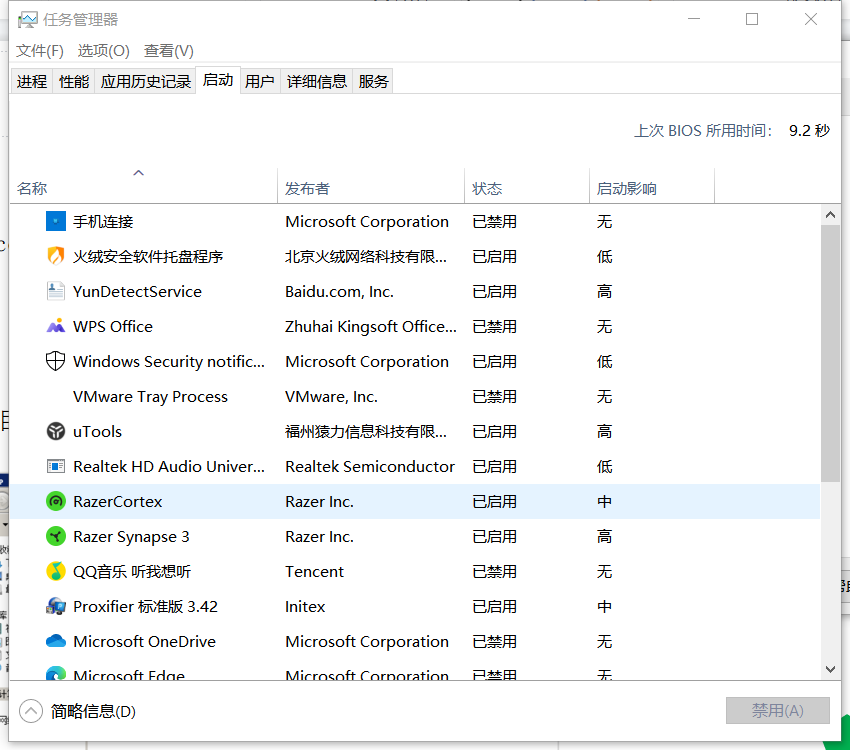The height and width of the screenshot is (750, 850).
Task: Click the 9.2 秒 BIOS time value
Action: click(809, 131)
